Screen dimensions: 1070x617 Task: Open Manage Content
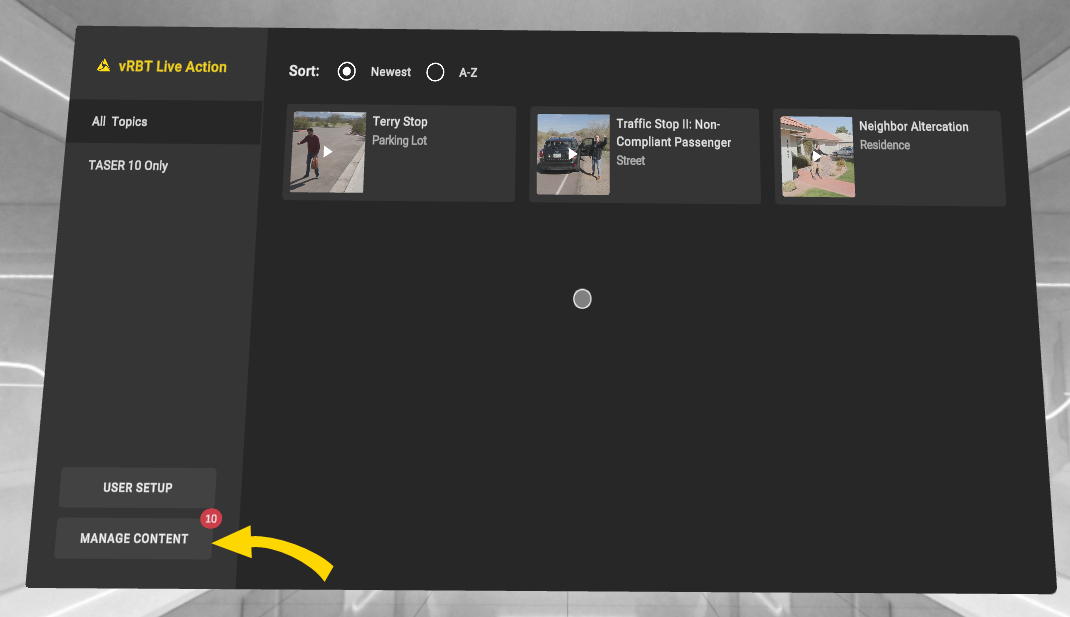134,539
